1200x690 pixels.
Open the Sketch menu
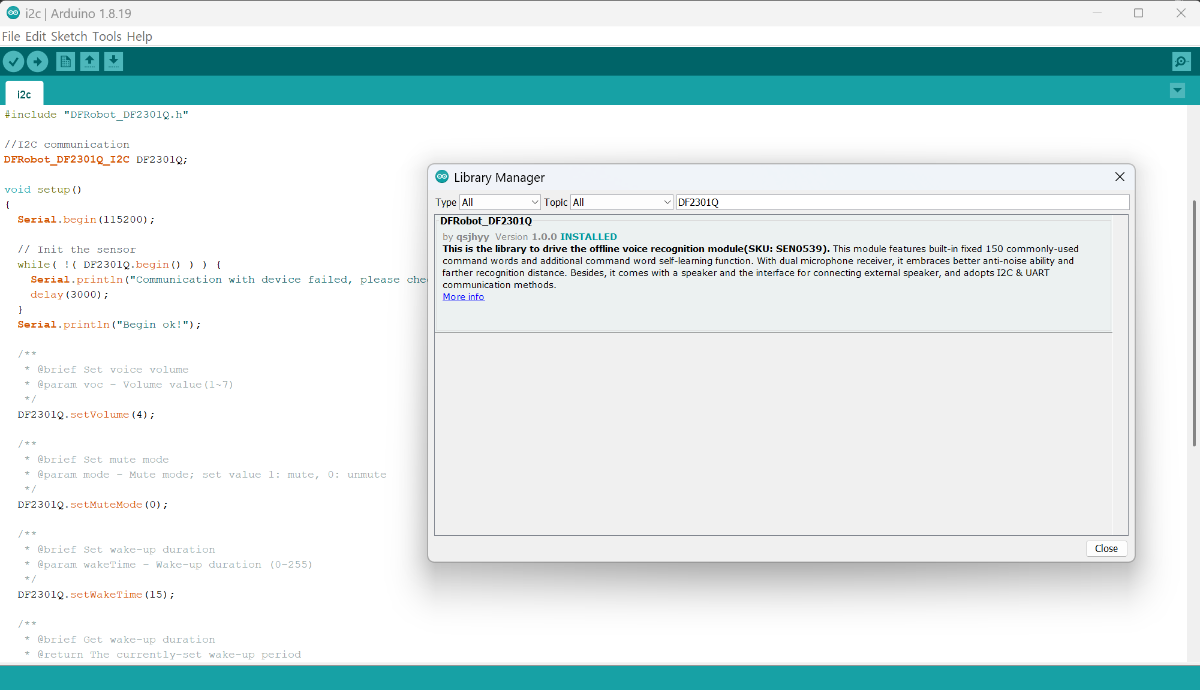70,36
